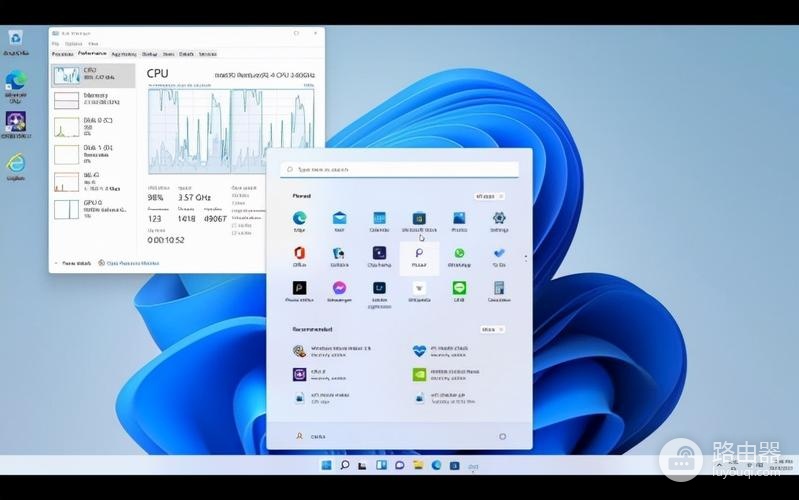Open Widgets panel from taskbar

point(381,465)
